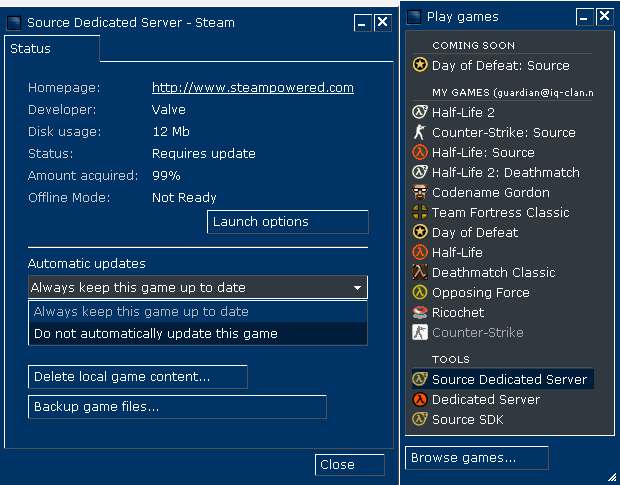This screenshot has width=620, height=485.
Task: Select Half-Life: Source entry
Action: (502, 152)
